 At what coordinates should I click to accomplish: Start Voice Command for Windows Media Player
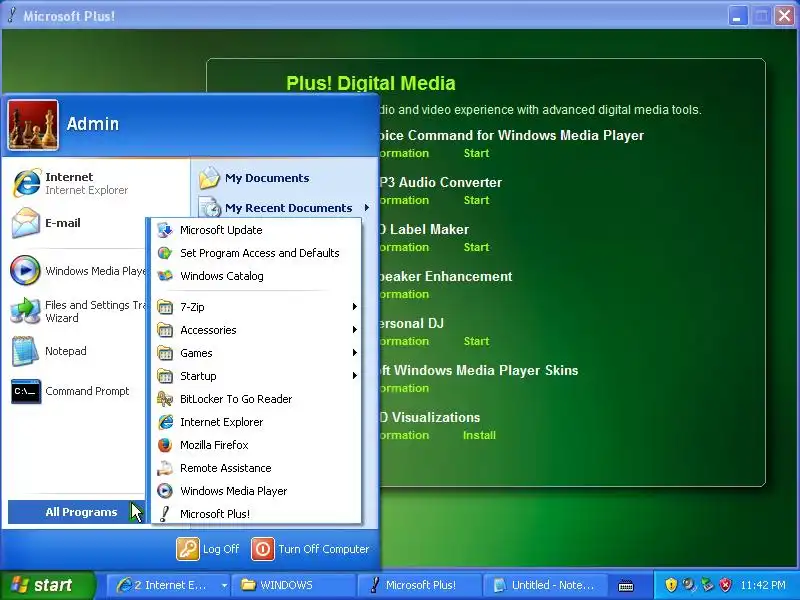click(477, 153)
